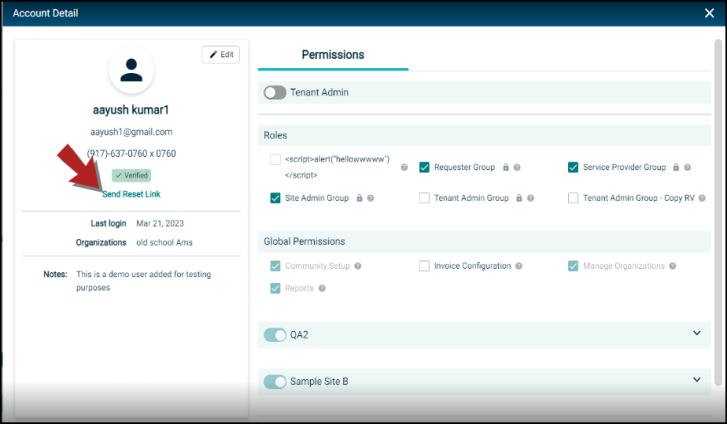
Task: Click lock icon next to Service Provider Group
Action: pos(676,167)
